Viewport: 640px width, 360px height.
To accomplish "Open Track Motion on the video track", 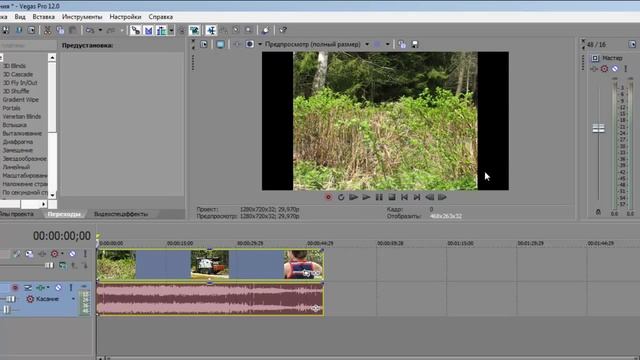I will point(29,254).
